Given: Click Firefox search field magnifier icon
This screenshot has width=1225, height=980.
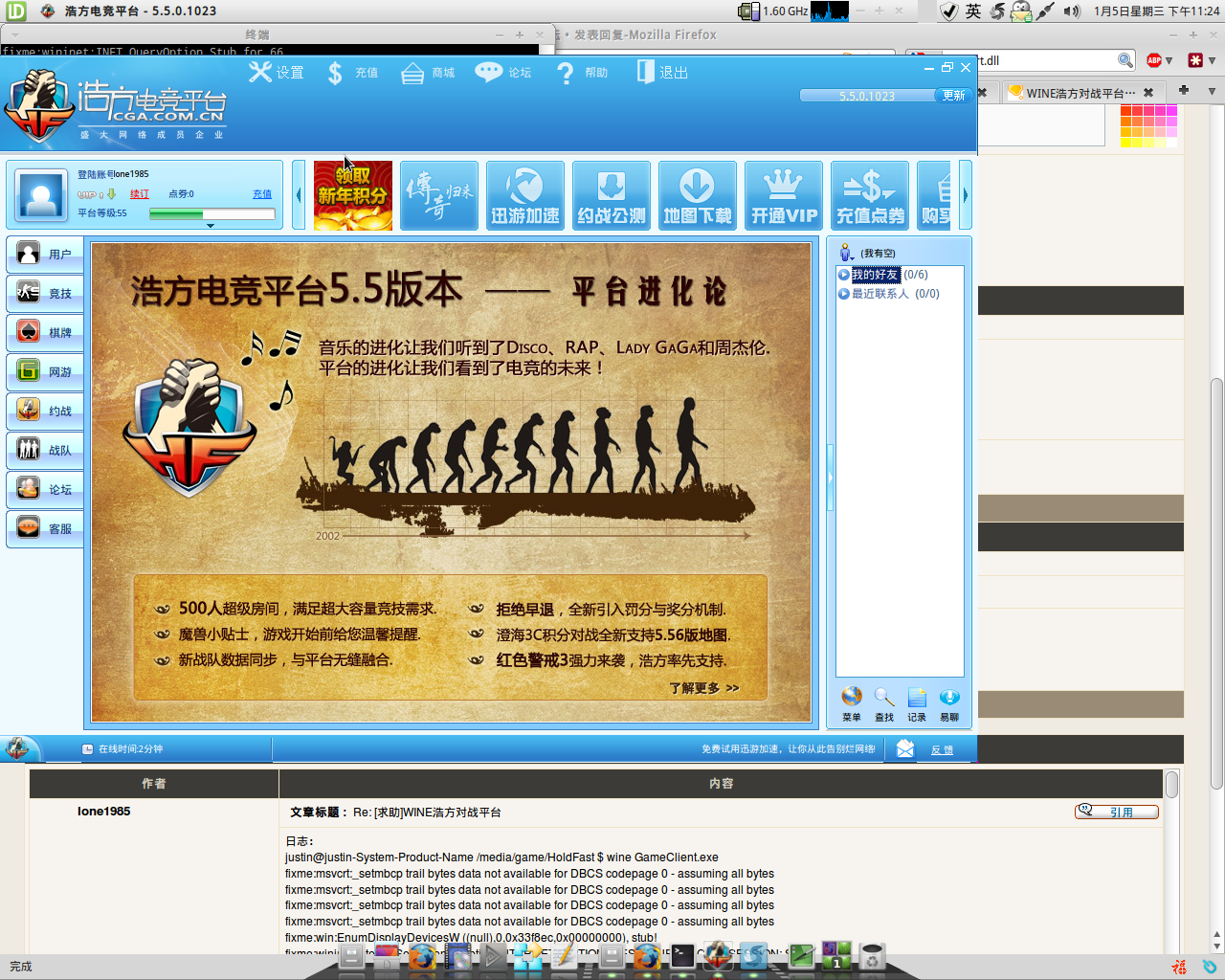Looking at the screenshot, I should point(1125,60).
